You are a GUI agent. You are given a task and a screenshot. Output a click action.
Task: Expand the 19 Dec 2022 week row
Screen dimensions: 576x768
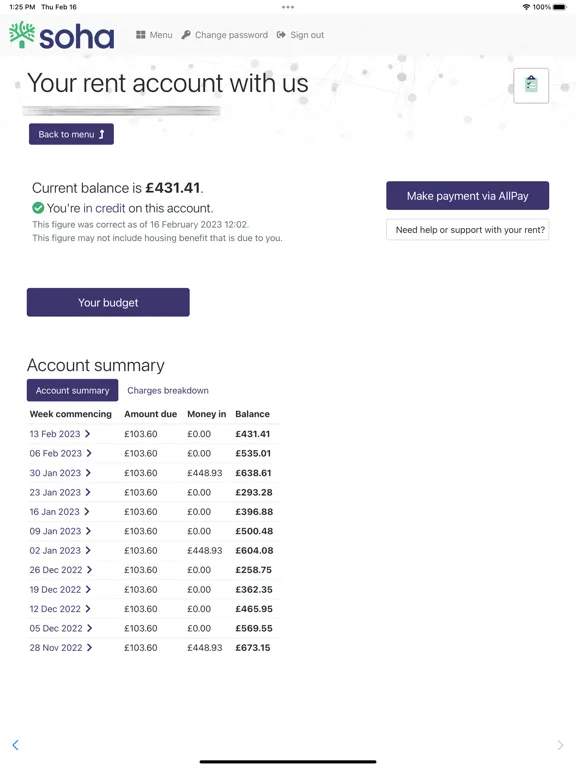tap(60, 589)
